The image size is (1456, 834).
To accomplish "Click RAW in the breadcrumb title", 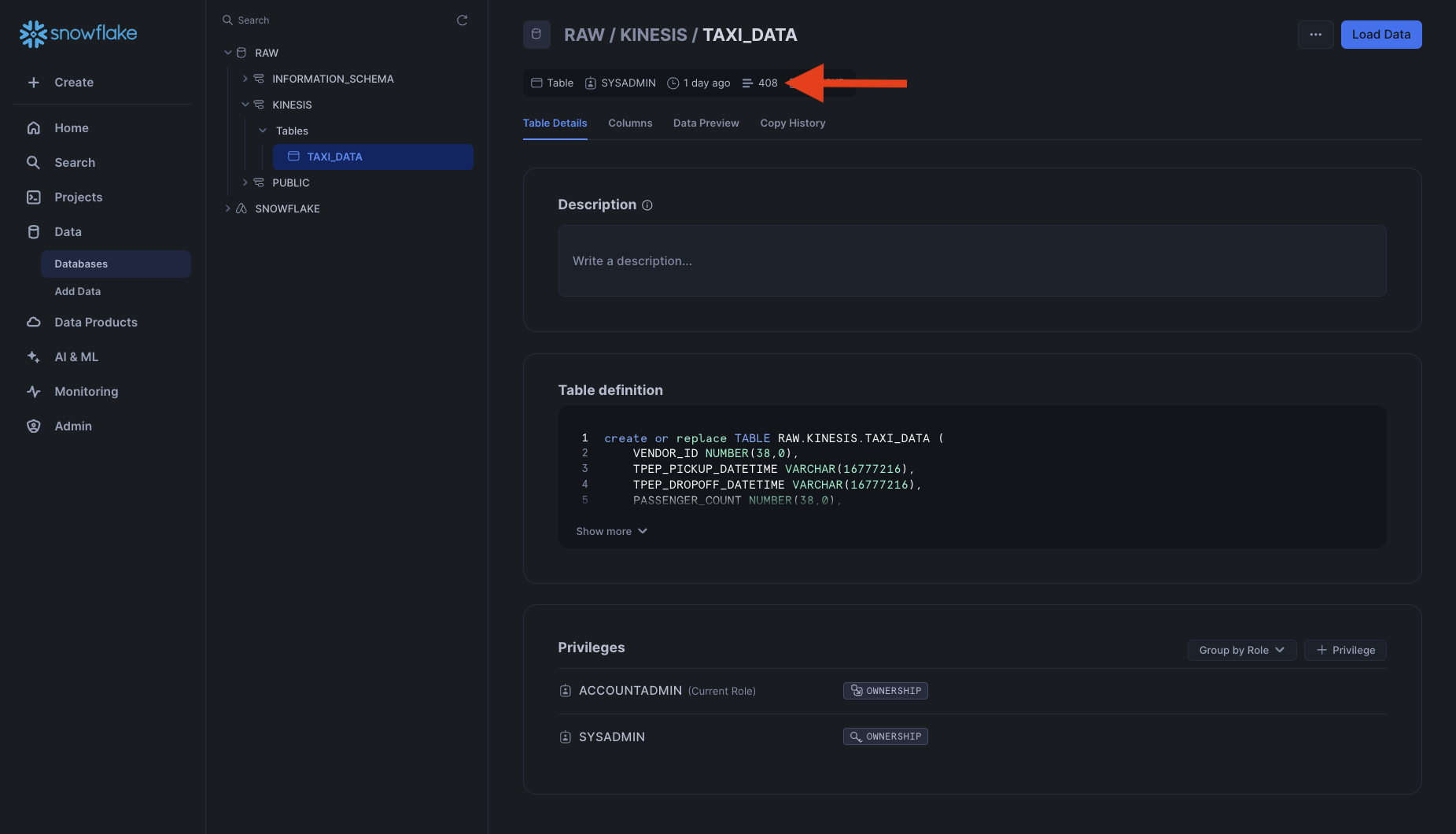I will point(584,35).
